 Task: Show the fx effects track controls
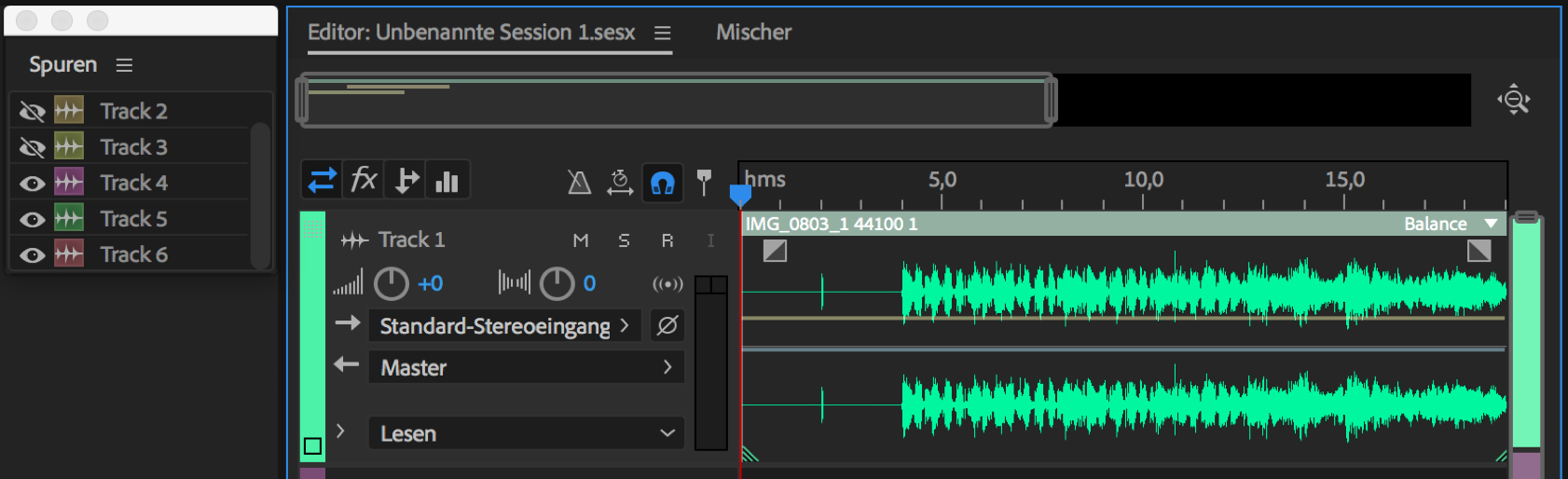click(364, 180)
